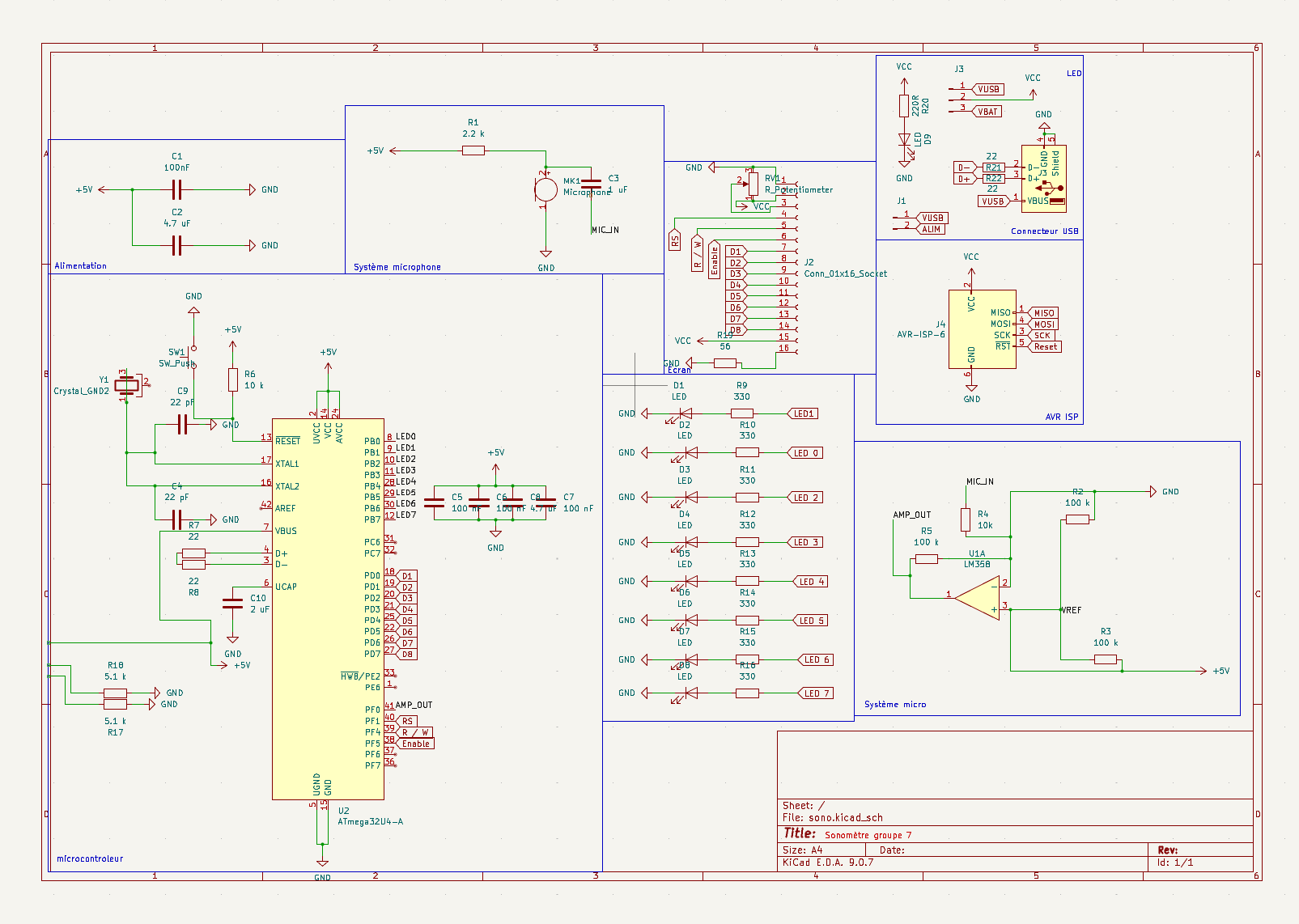This screenshot has height=924, width=1299.
Task: Select the LM358 op-amp triangle symbol
Action: [979, 599]
